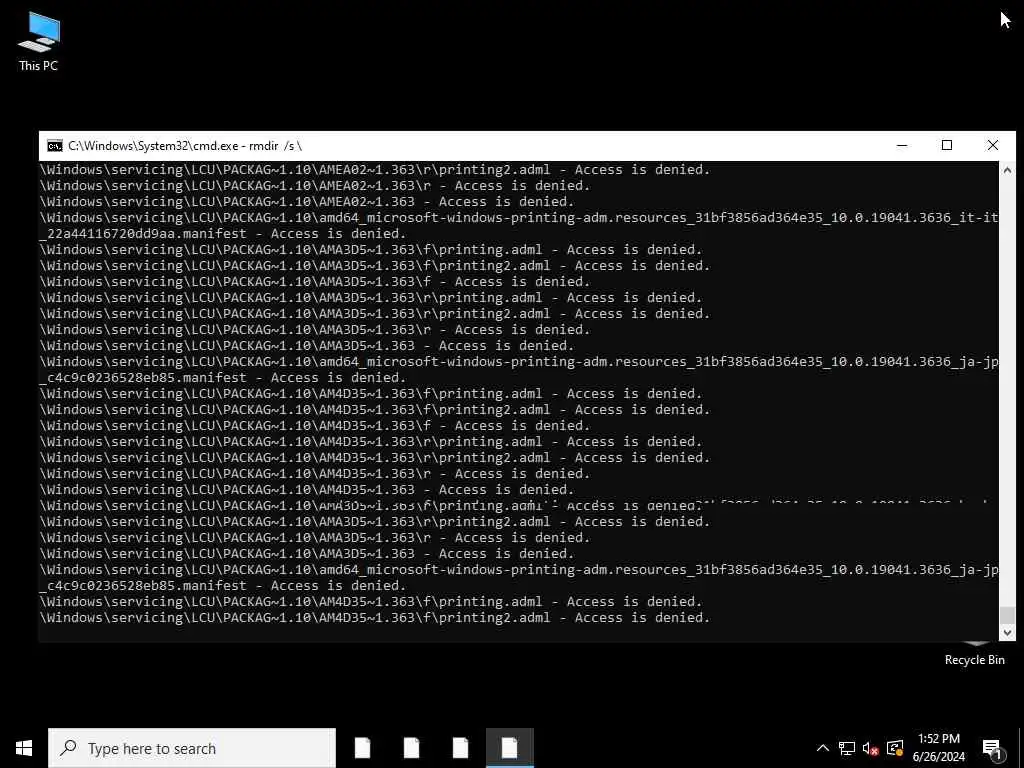Click the Type here to search box
Viewport: 1024px width, 768px height.
coord(192,748)
